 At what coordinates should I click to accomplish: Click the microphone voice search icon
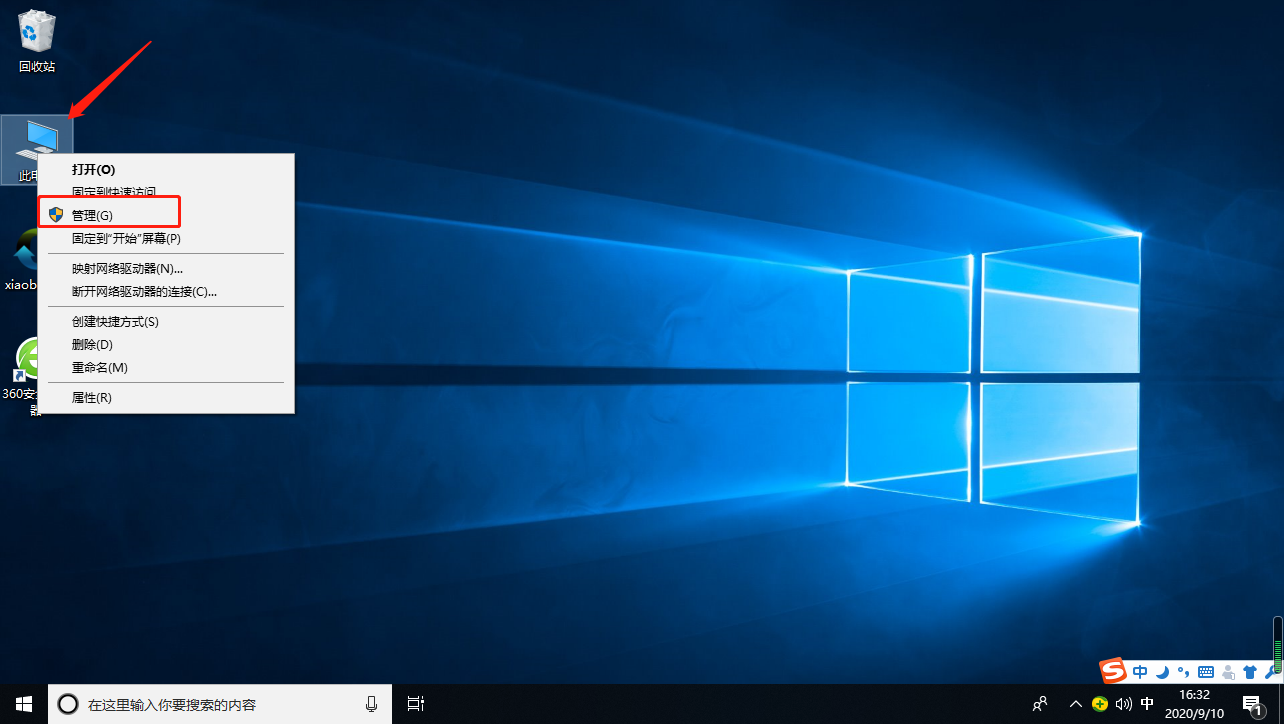(x=371, y=704)
